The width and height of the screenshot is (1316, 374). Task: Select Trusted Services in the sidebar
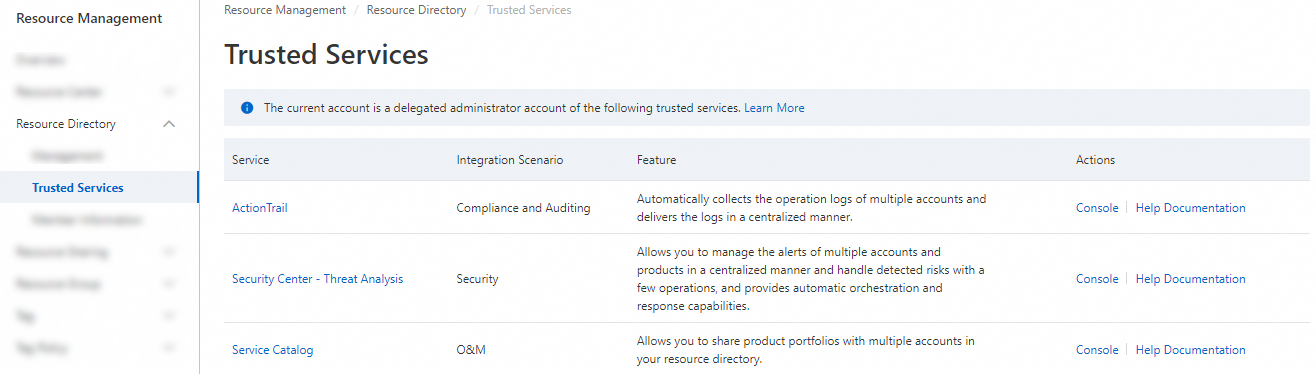(78, 188)
